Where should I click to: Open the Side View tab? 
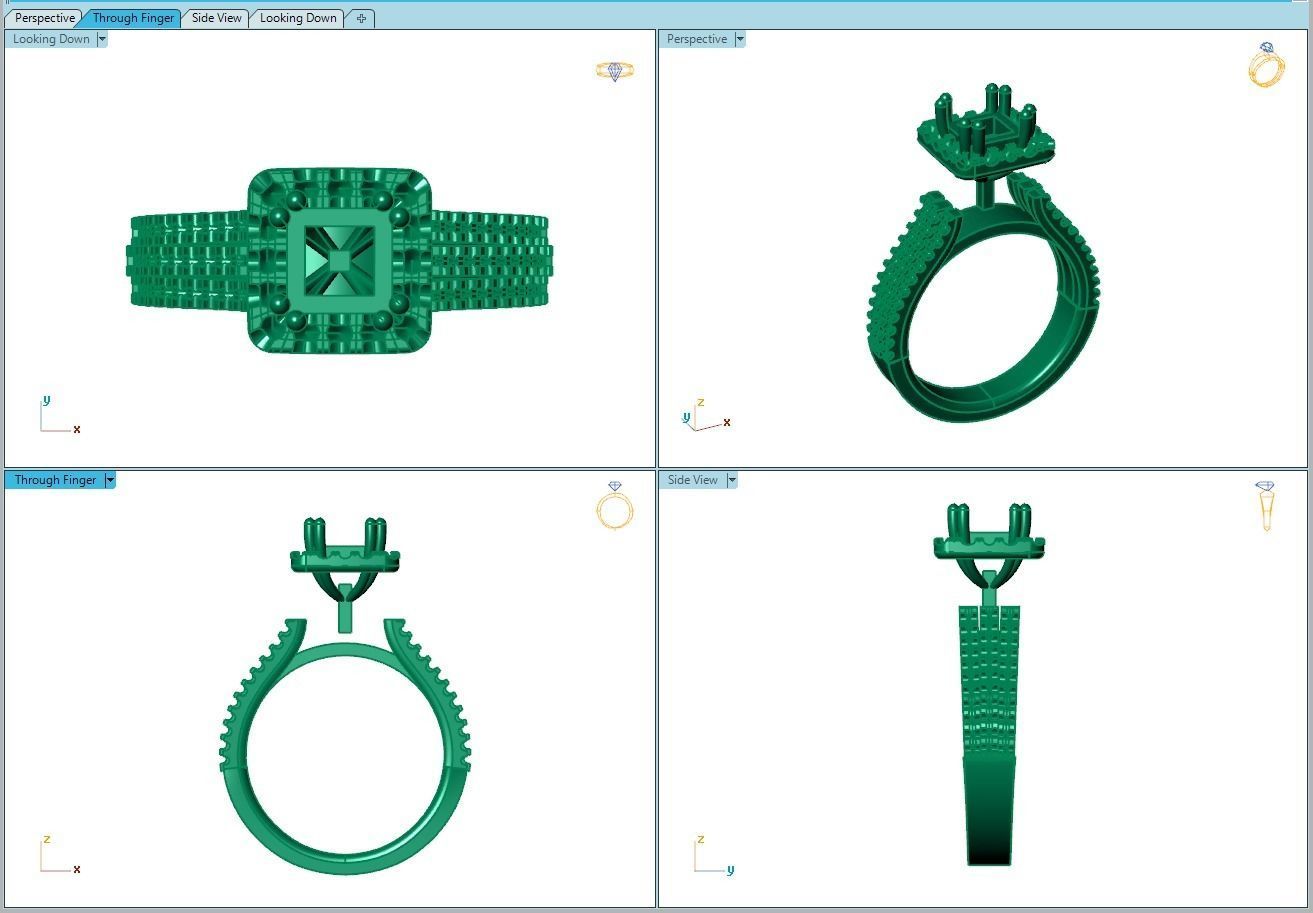pyautogui.click(x=217, y=18)
